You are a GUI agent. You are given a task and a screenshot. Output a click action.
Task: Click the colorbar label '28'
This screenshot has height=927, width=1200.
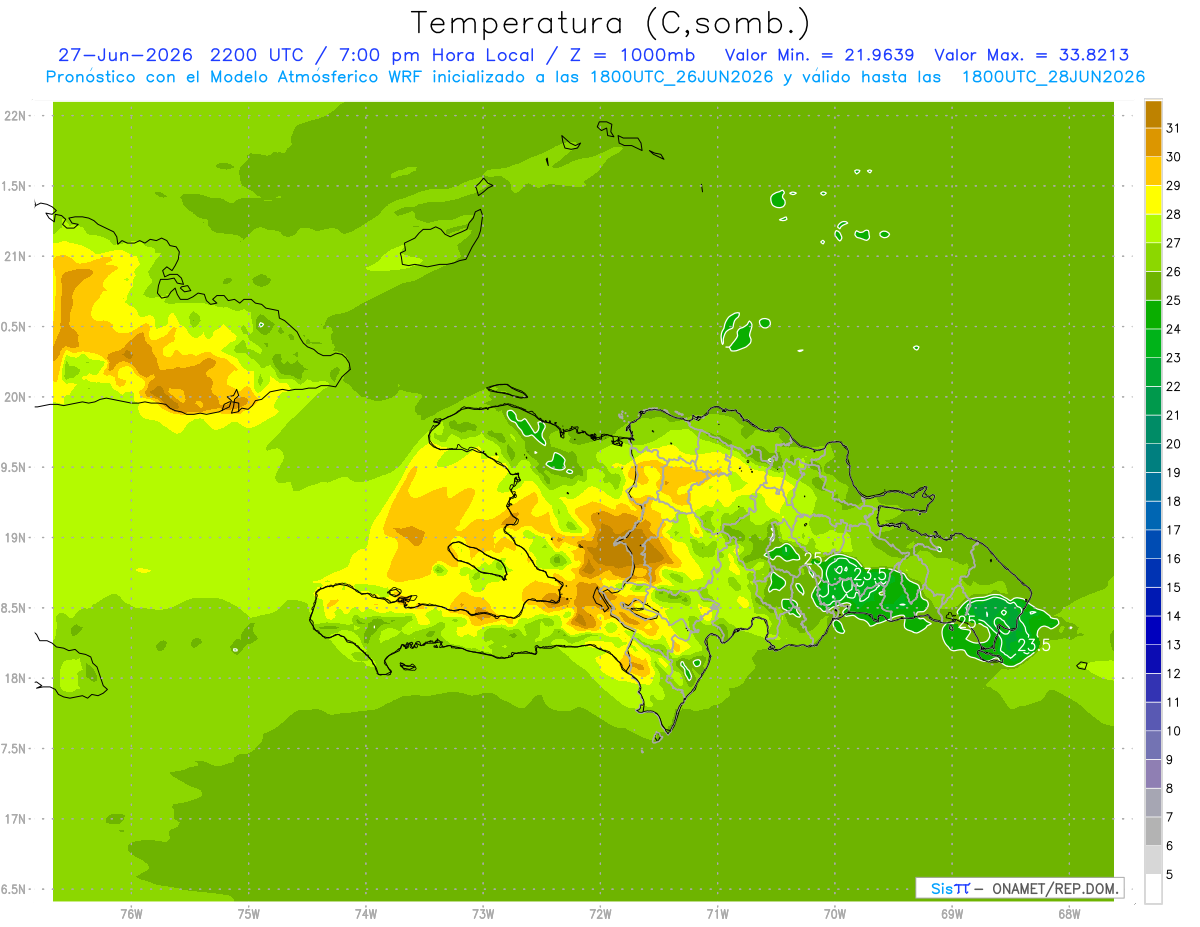1173,214
